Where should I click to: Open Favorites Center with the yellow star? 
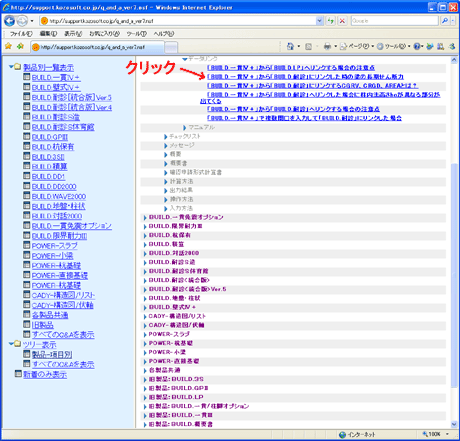coord(8,46)
